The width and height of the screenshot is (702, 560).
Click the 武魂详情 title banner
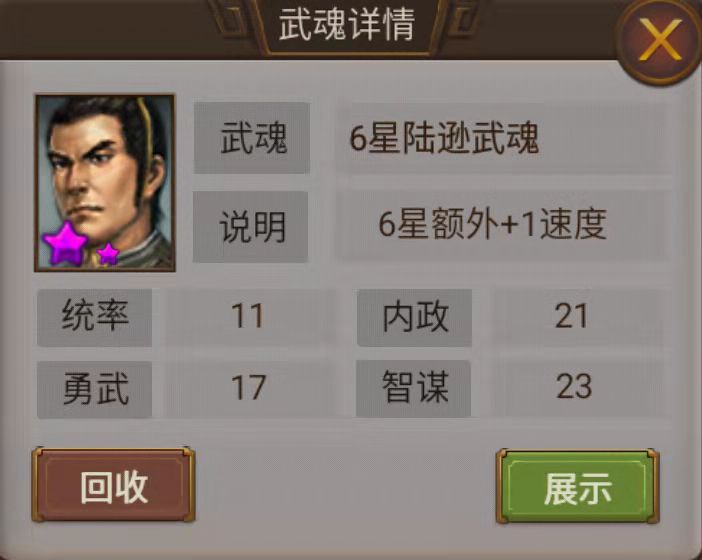(347, 26)
